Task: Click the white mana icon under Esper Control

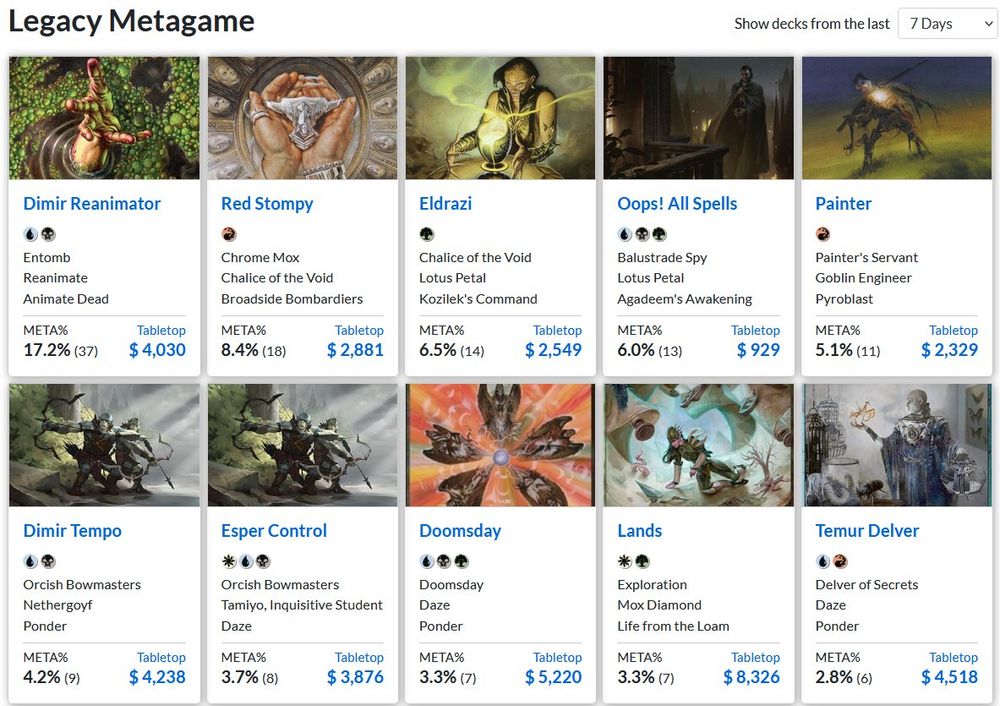Action: (x=228, y=562)
